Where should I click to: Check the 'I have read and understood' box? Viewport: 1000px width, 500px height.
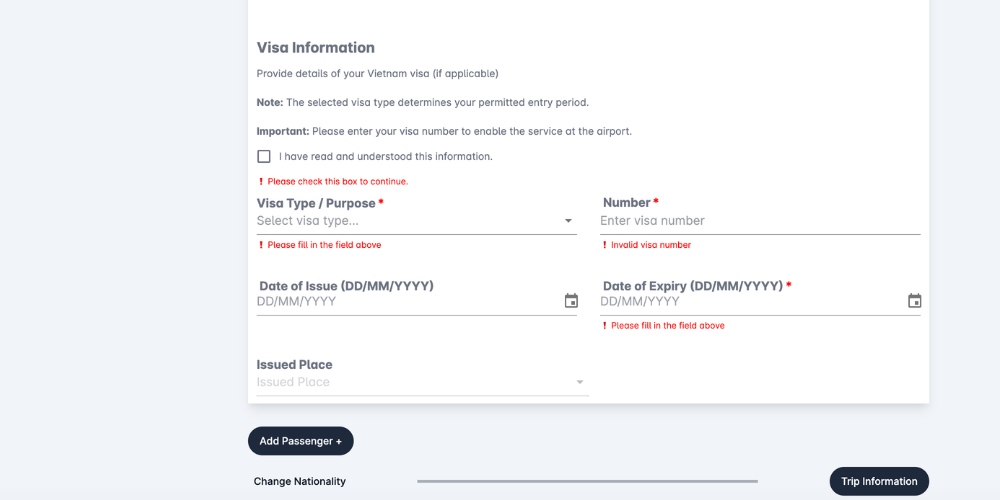pyautogui.click(x=264, y=156)
